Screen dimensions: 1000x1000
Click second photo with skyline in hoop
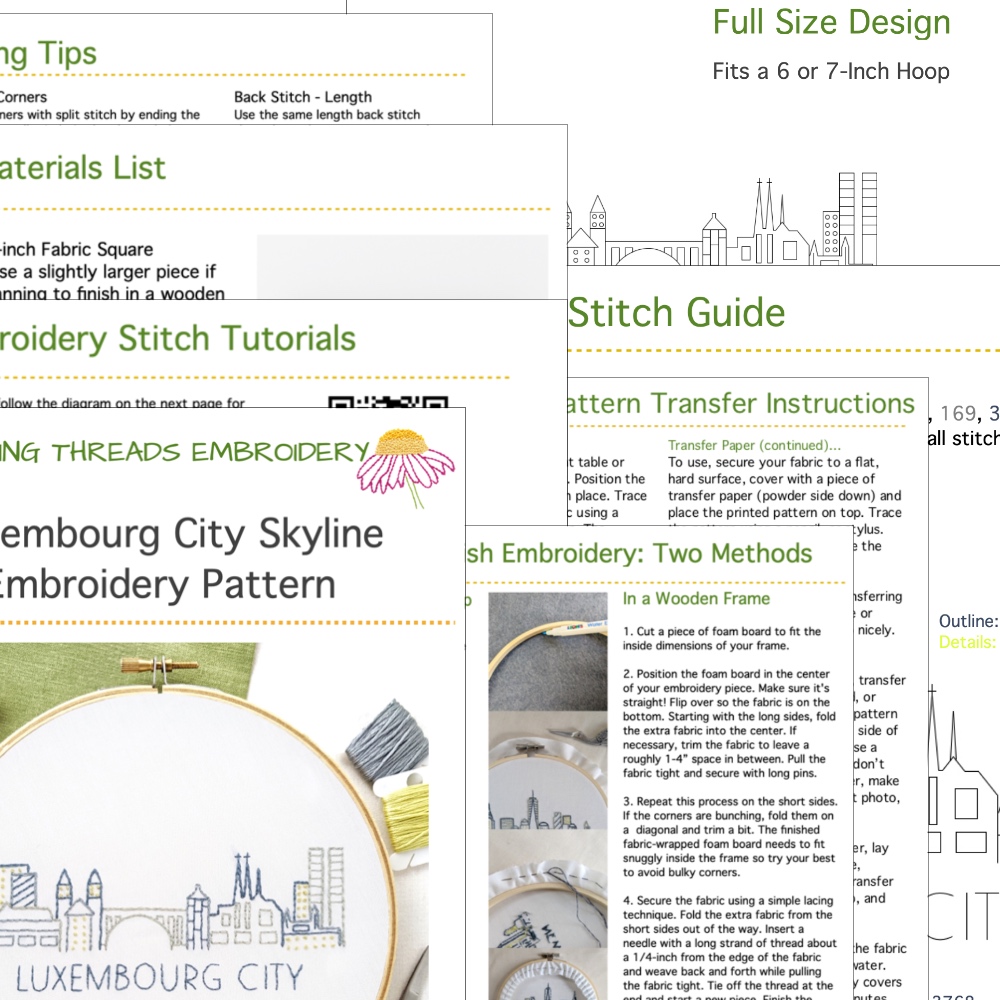click(x=548, y=770)
